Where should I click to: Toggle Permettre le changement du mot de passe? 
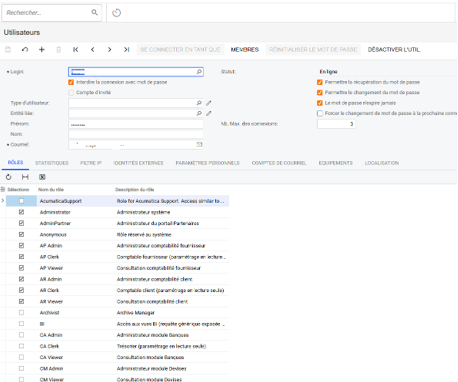point(320,93)
